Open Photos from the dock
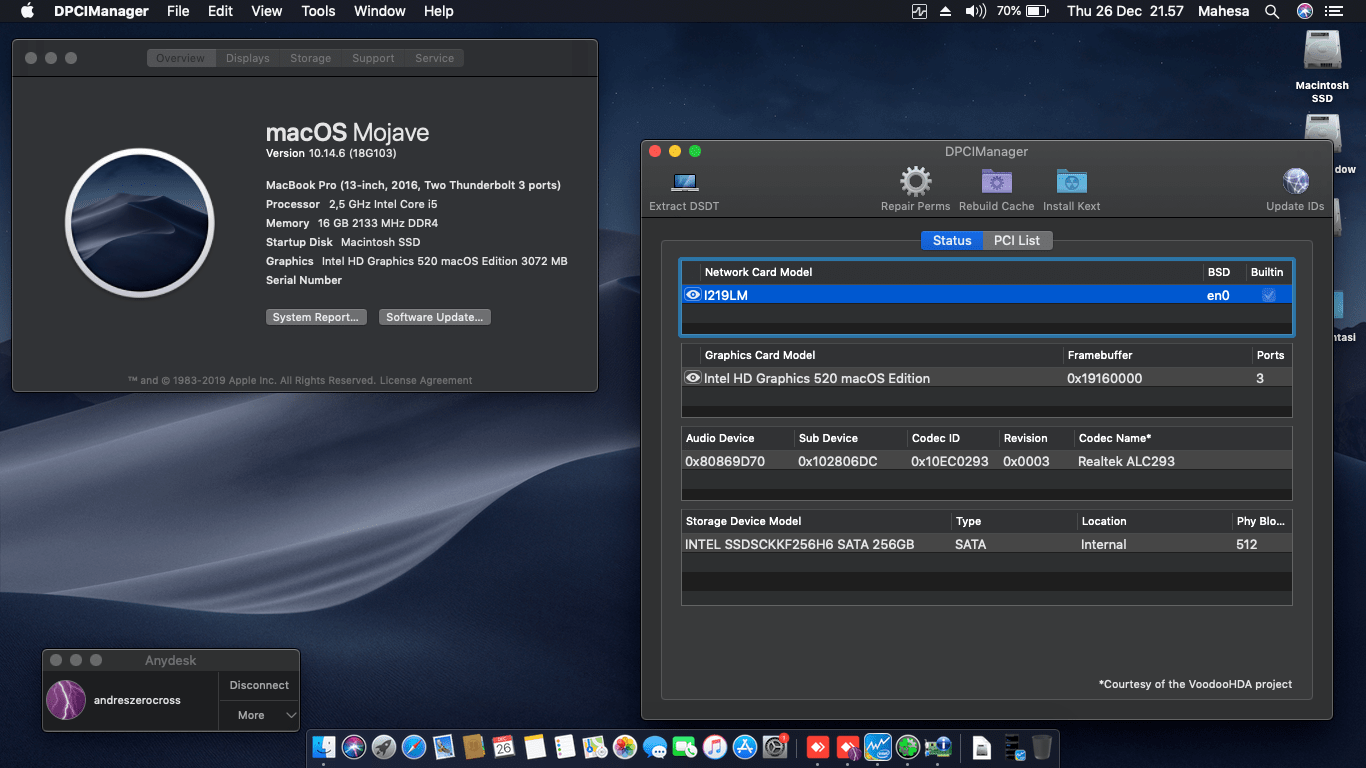The width and height of the screenshot is (1366, 768). [625, 746]
